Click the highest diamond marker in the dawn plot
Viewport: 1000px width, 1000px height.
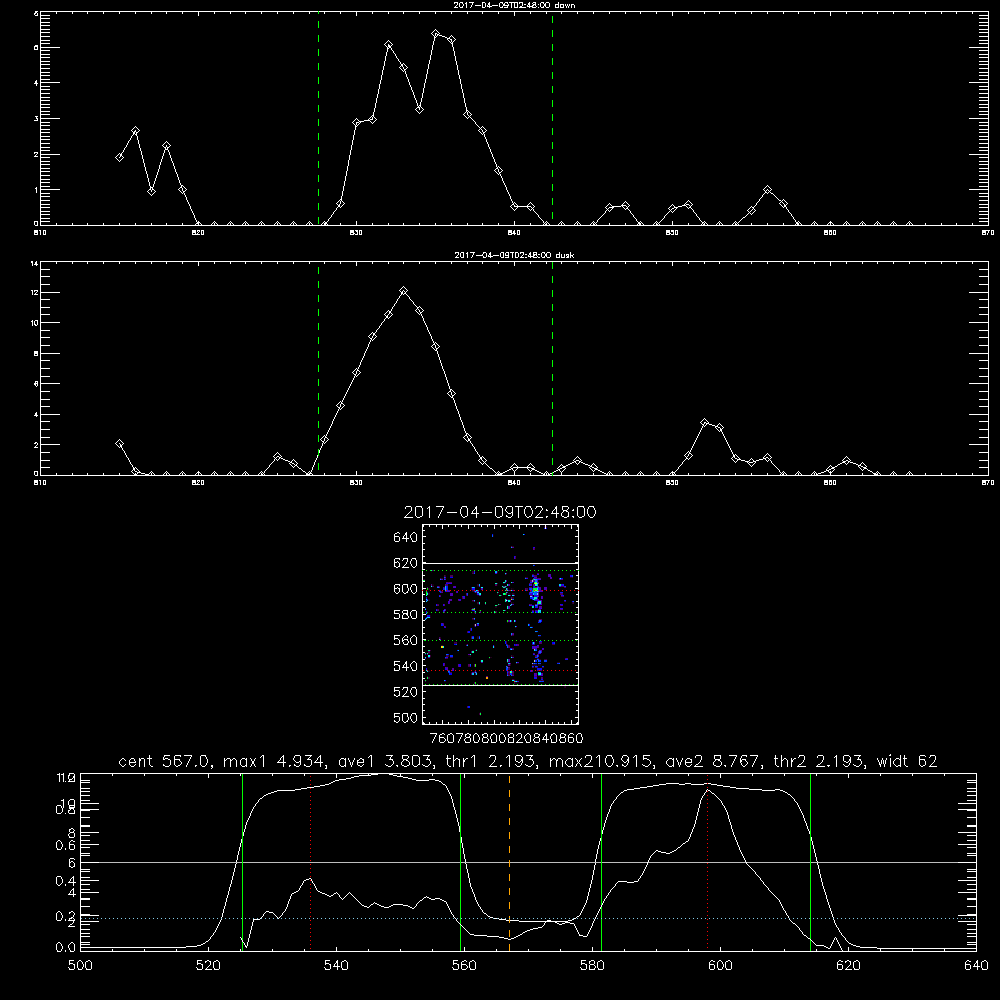435,33
